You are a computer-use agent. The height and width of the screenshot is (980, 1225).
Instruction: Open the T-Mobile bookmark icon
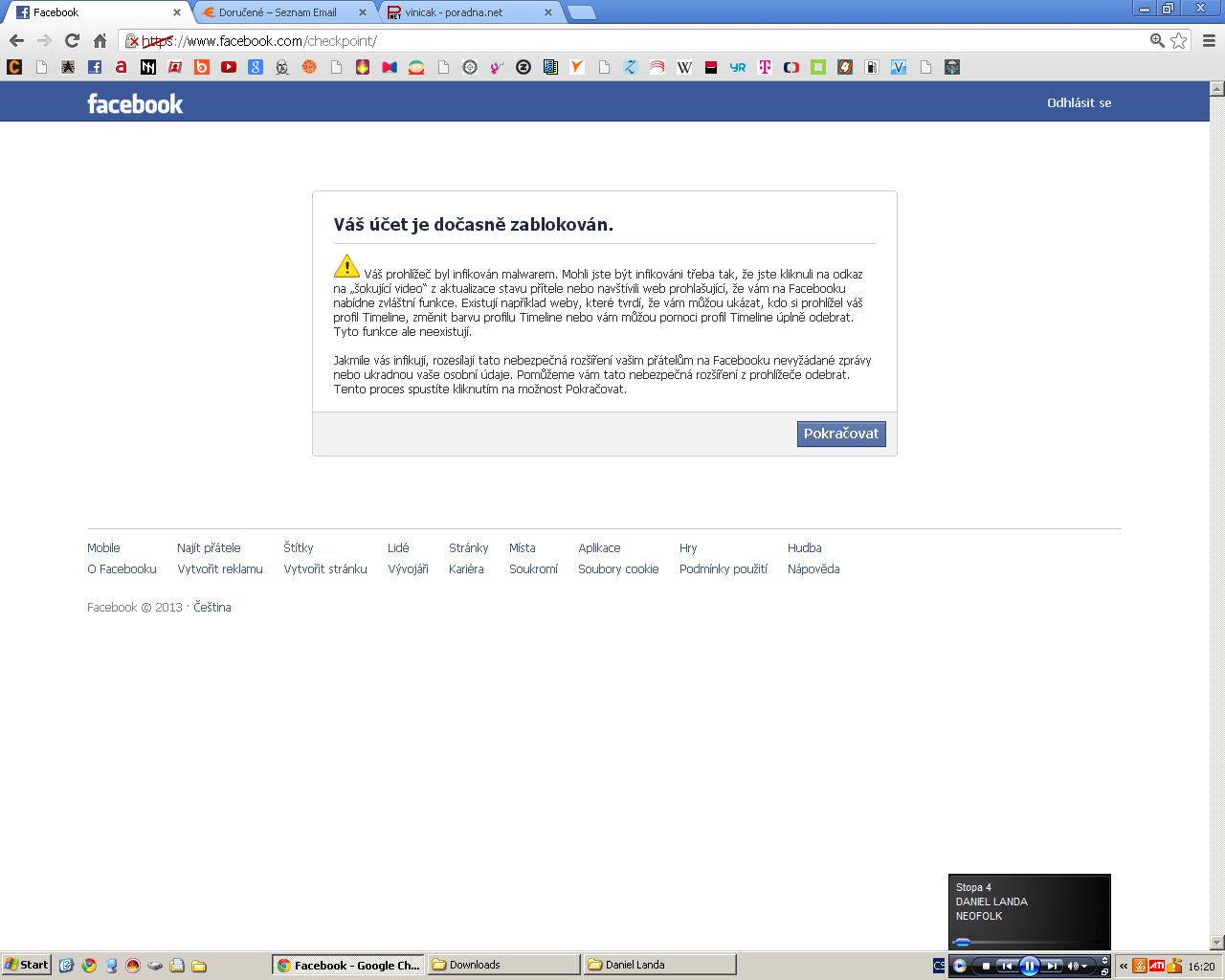tap(765, 67)
